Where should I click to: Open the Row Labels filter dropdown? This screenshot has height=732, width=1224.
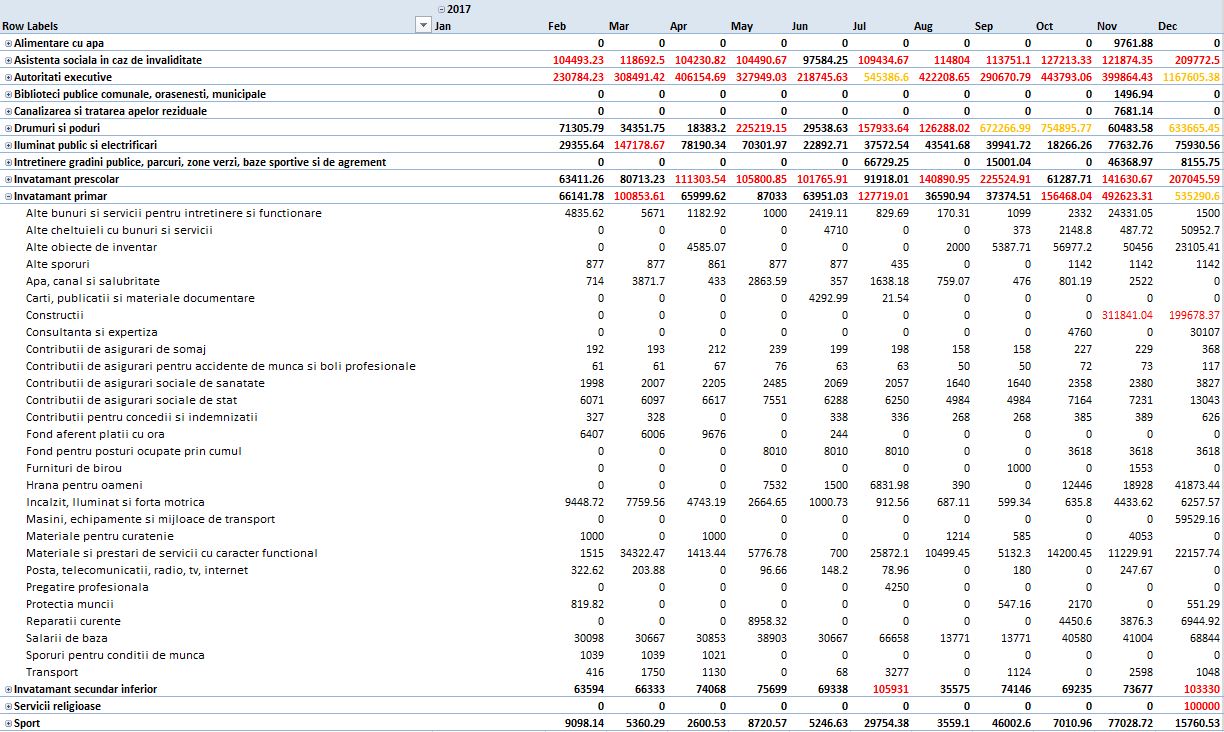[422, 26]
